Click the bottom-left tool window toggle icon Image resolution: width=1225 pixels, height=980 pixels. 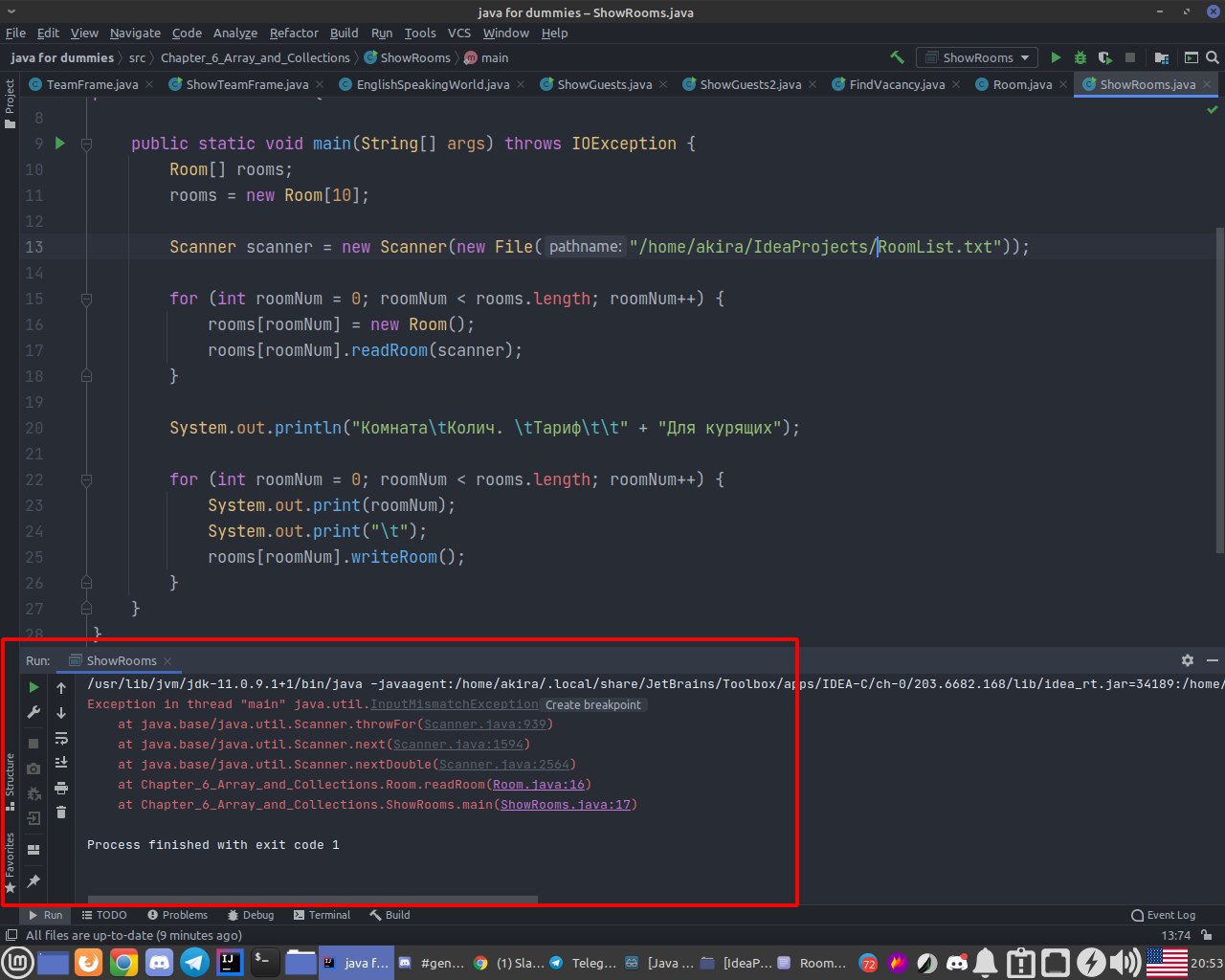[x=11, y=935]
